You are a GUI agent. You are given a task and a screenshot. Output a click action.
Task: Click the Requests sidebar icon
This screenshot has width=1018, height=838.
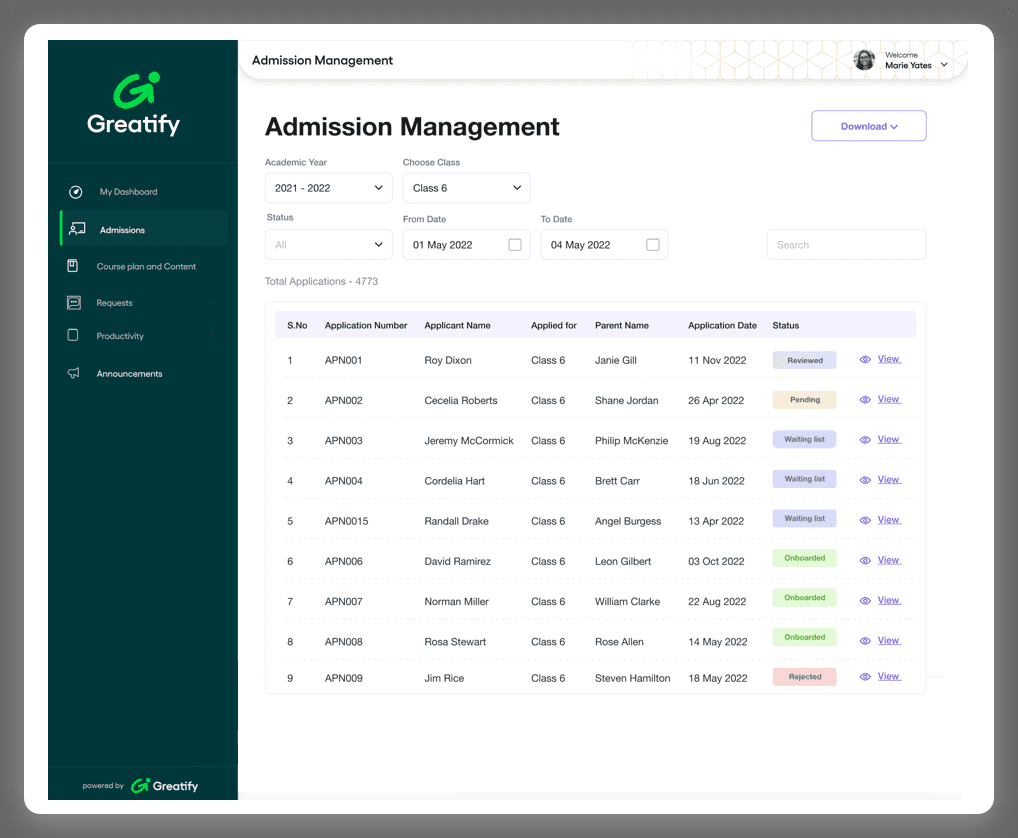73,302
